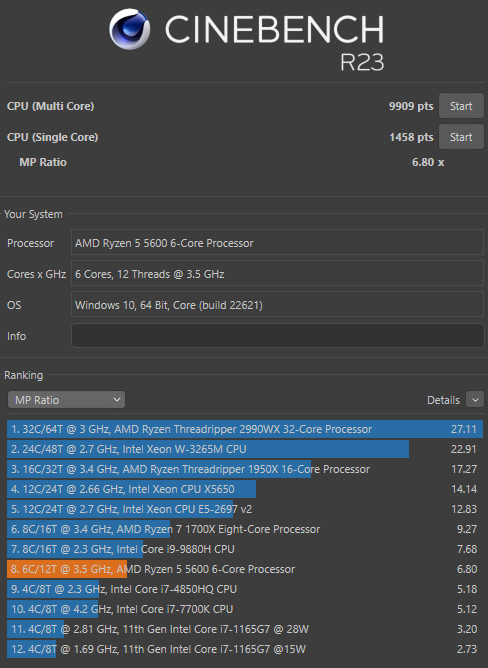Screen dimensions: 488x668
Task: Select the Core i9-9880H ranking row
Action: click(x=245, y=550)
